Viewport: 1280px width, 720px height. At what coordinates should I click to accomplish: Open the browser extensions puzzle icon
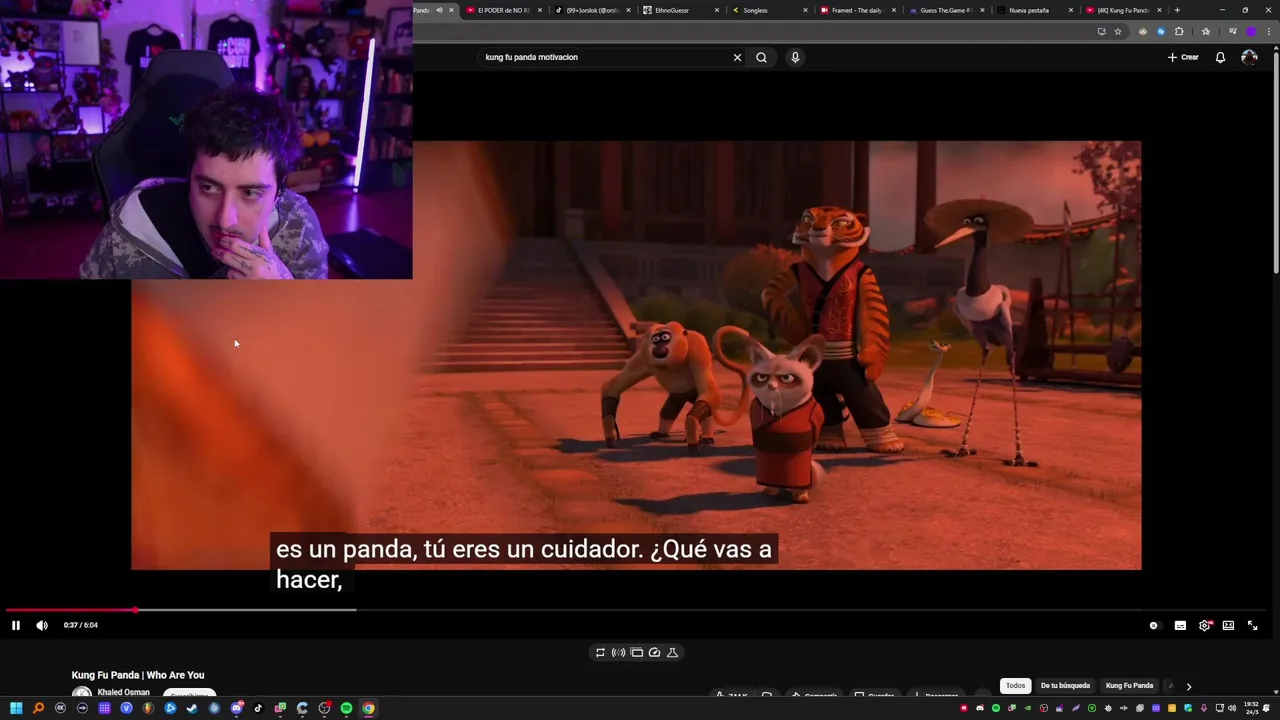tap(1179, 31)
